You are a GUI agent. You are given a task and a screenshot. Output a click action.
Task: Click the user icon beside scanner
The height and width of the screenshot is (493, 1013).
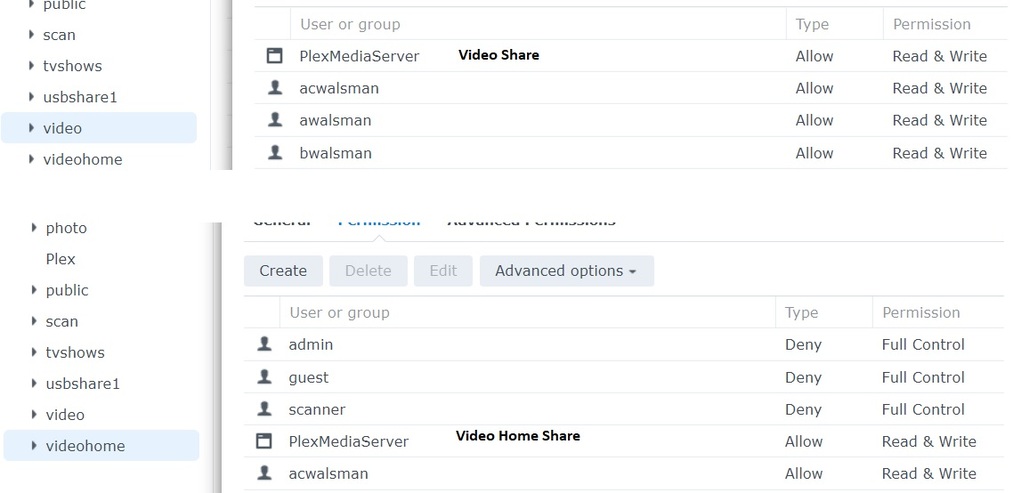pos(264,409)
